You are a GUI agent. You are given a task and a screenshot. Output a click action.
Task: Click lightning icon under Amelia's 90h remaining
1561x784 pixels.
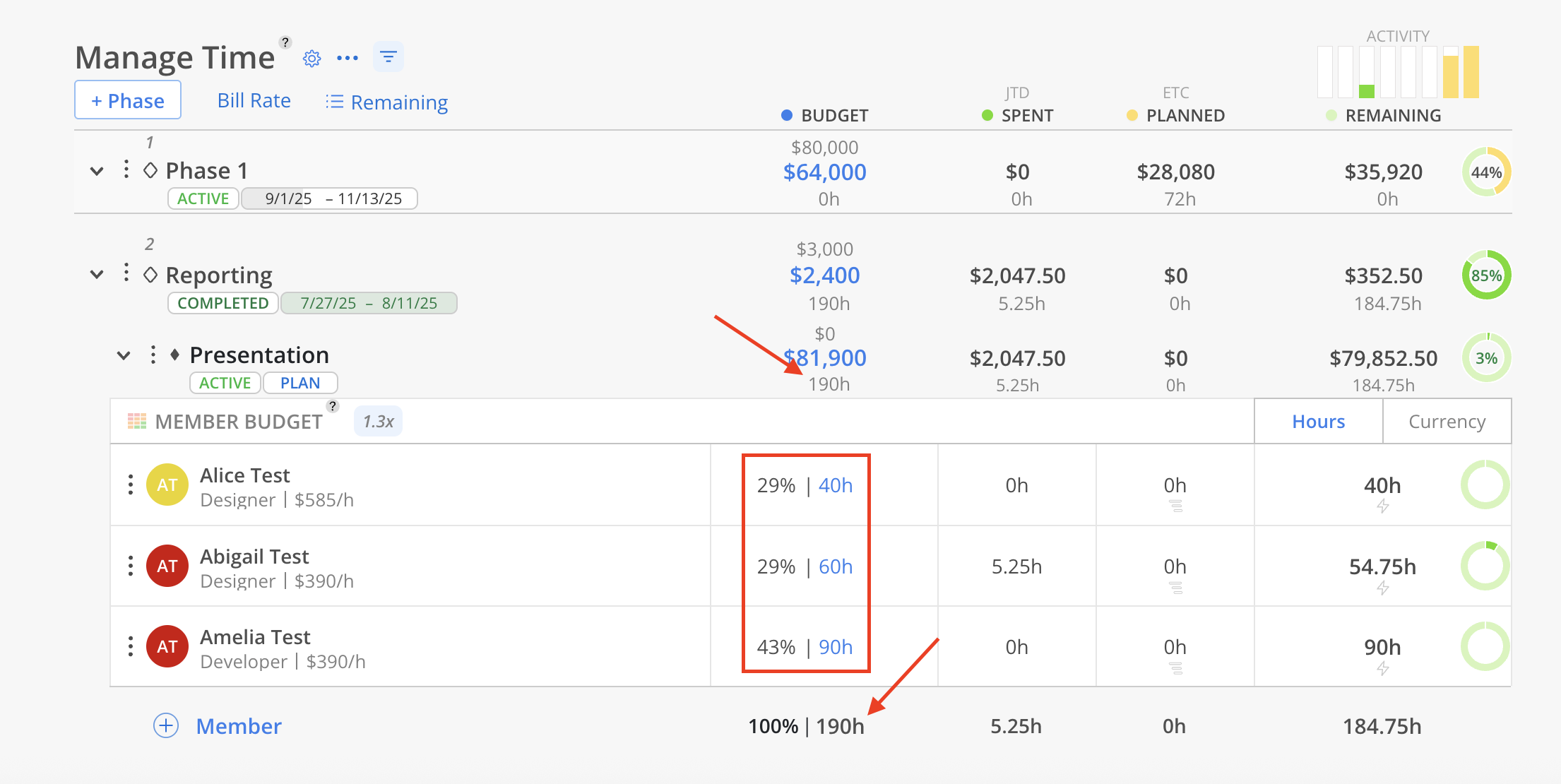[x=1382, y=668]
